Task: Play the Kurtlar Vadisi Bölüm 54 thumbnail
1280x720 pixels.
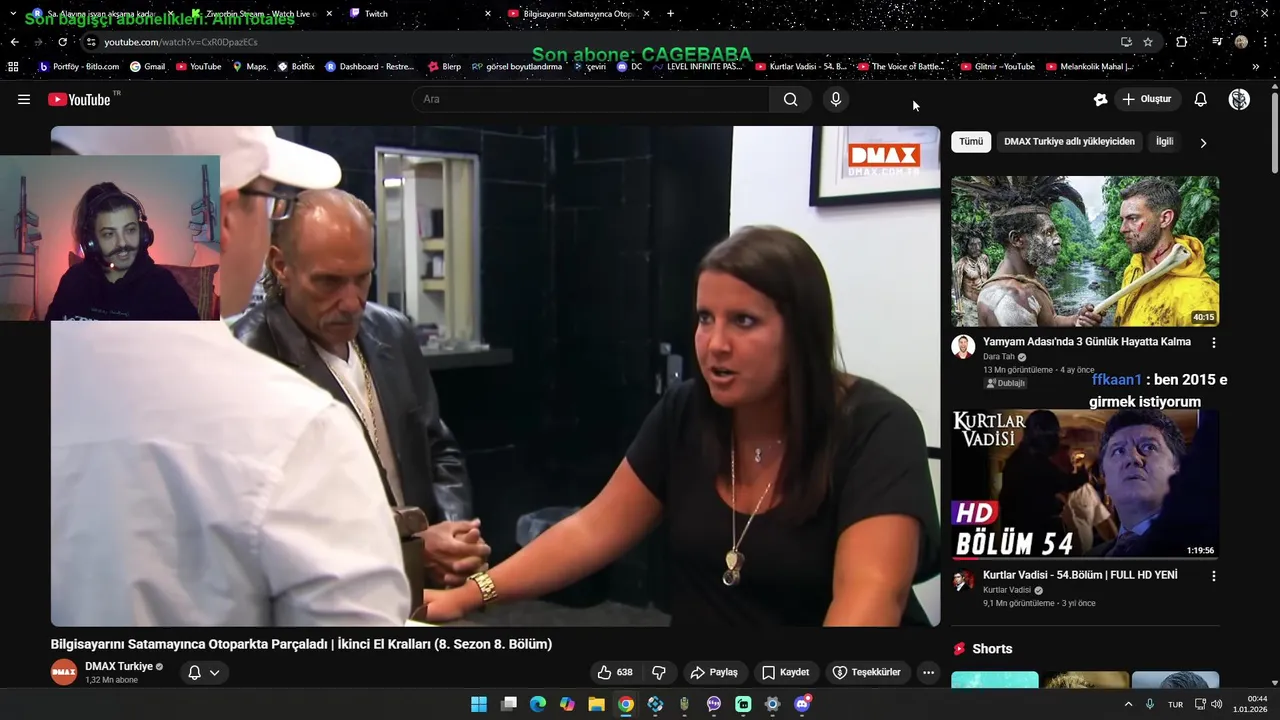Action: click(x=1085, y=484)
